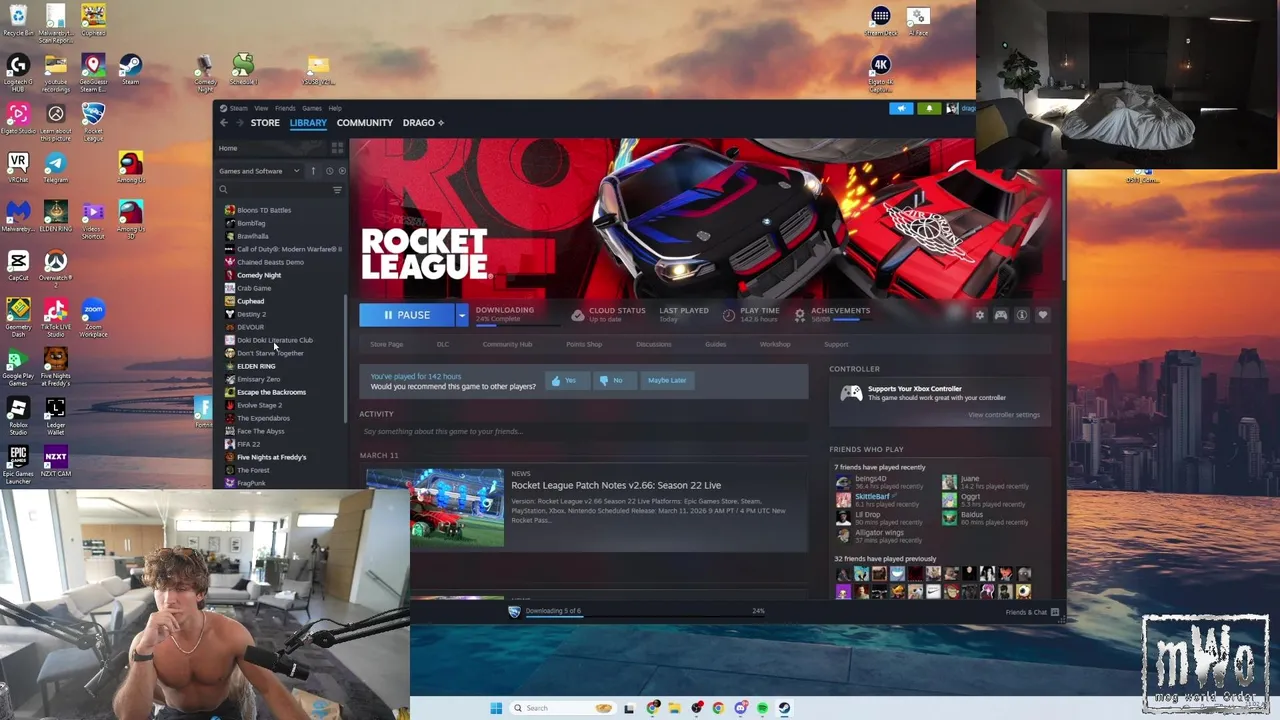1280x720 pixels.
Task: Open the Games menu
Action: (312, 108)
